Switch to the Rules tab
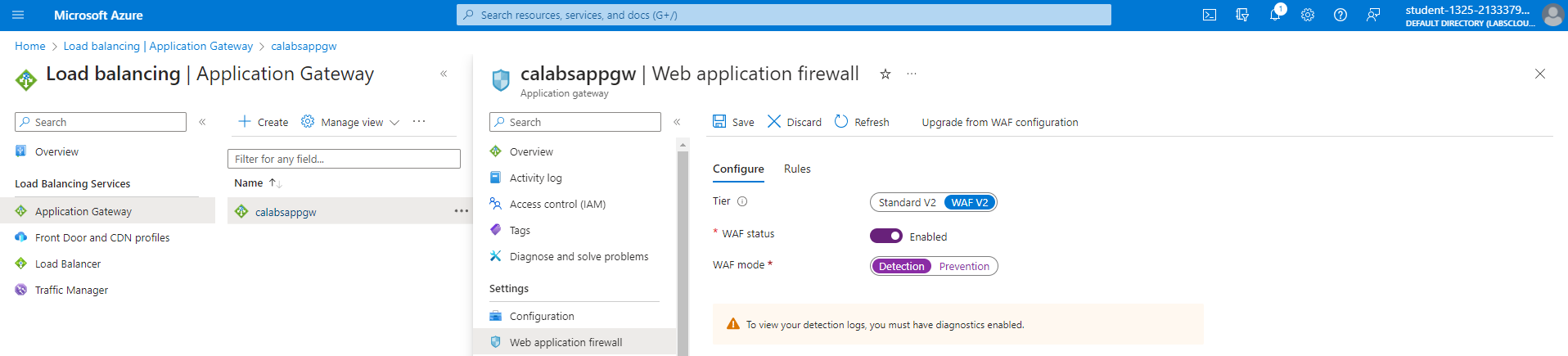This screenshot has height=356, width=1568. click(x=797, y=169)
